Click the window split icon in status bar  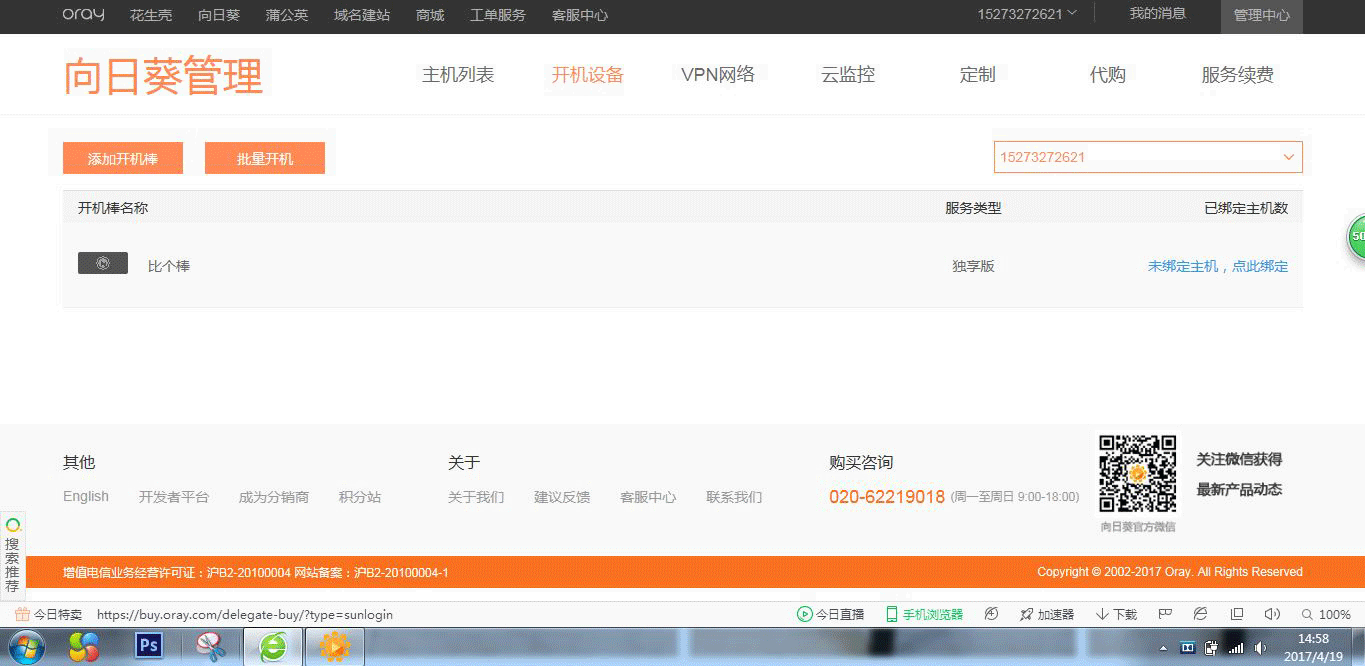point(1237,614)
